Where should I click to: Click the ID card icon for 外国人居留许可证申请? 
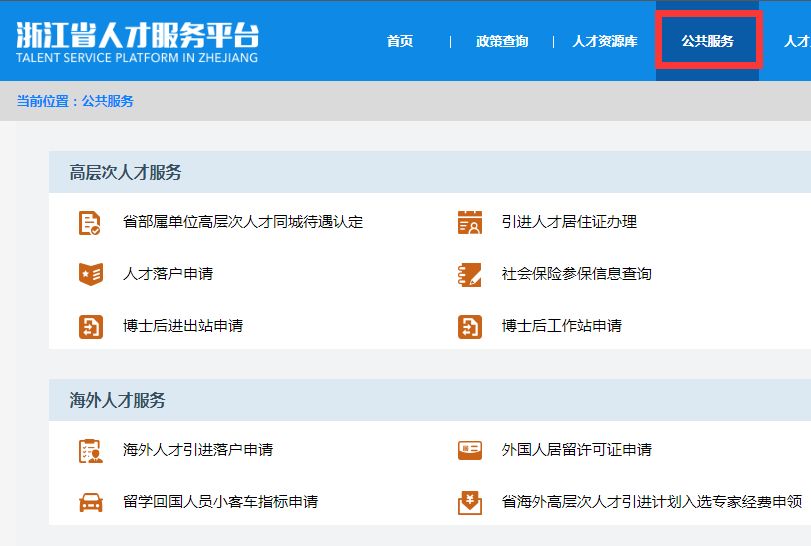click(470, 450)
